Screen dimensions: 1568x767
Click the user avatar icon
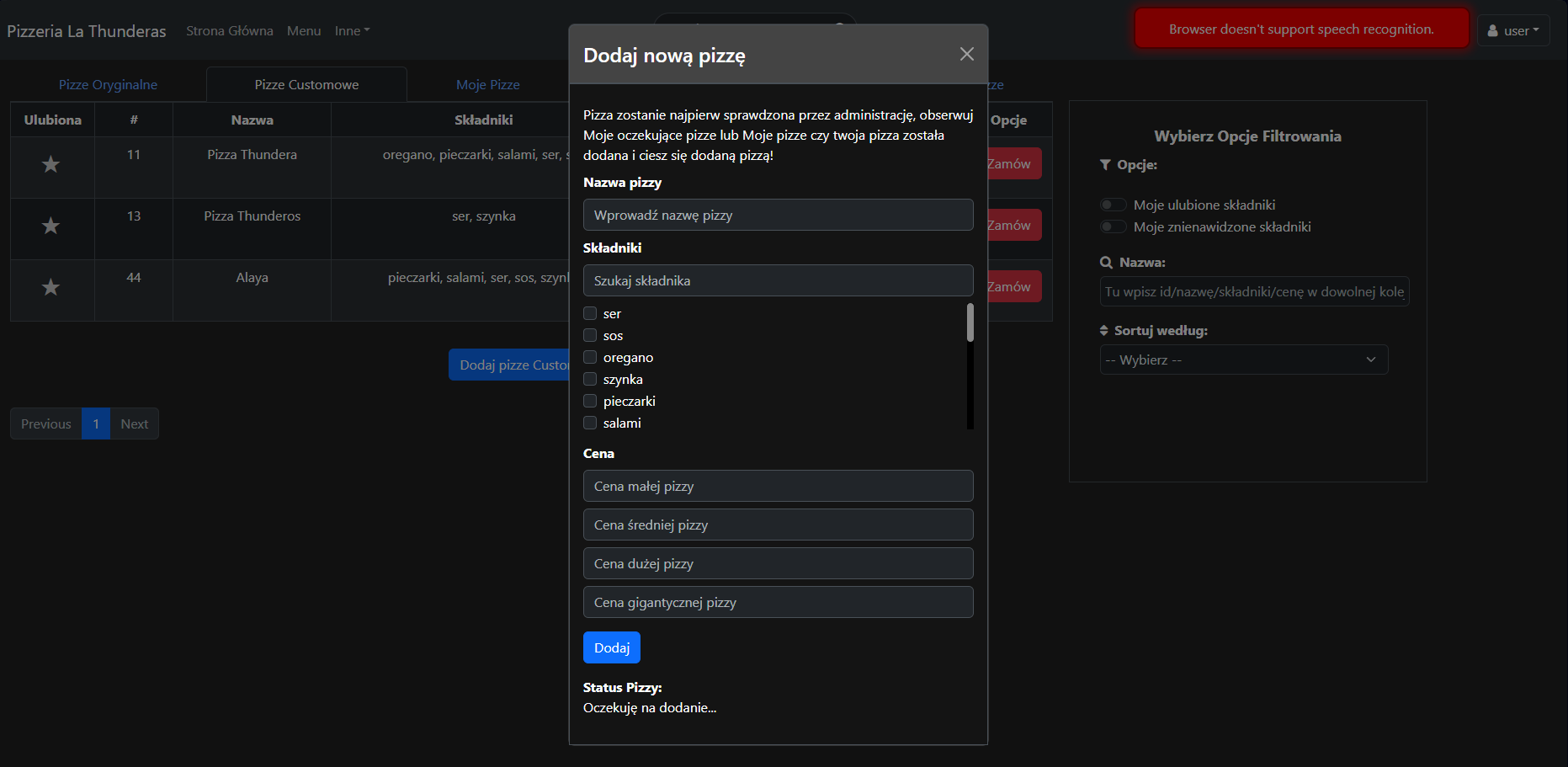pos(1492,30)
